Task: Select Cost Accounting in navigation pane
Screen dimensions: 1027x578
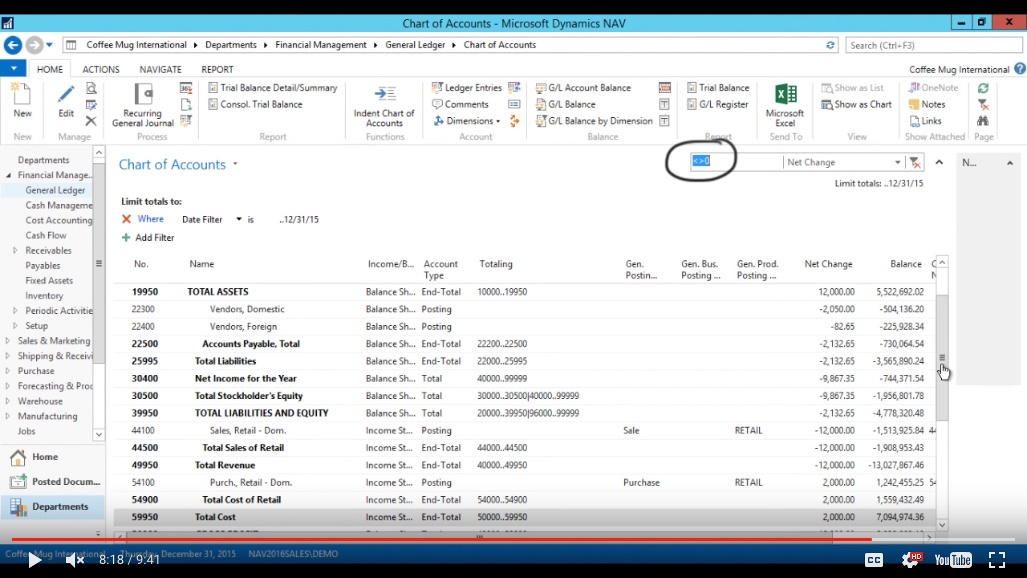Action: 59,220
